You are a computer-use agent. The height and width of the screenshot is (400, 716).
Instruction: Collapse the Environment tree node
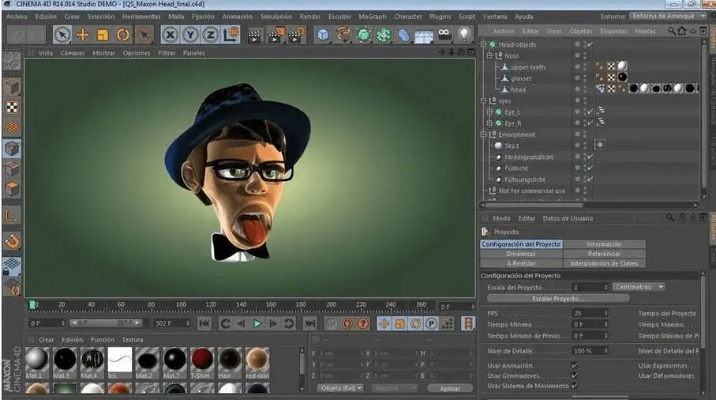[484, 134]
